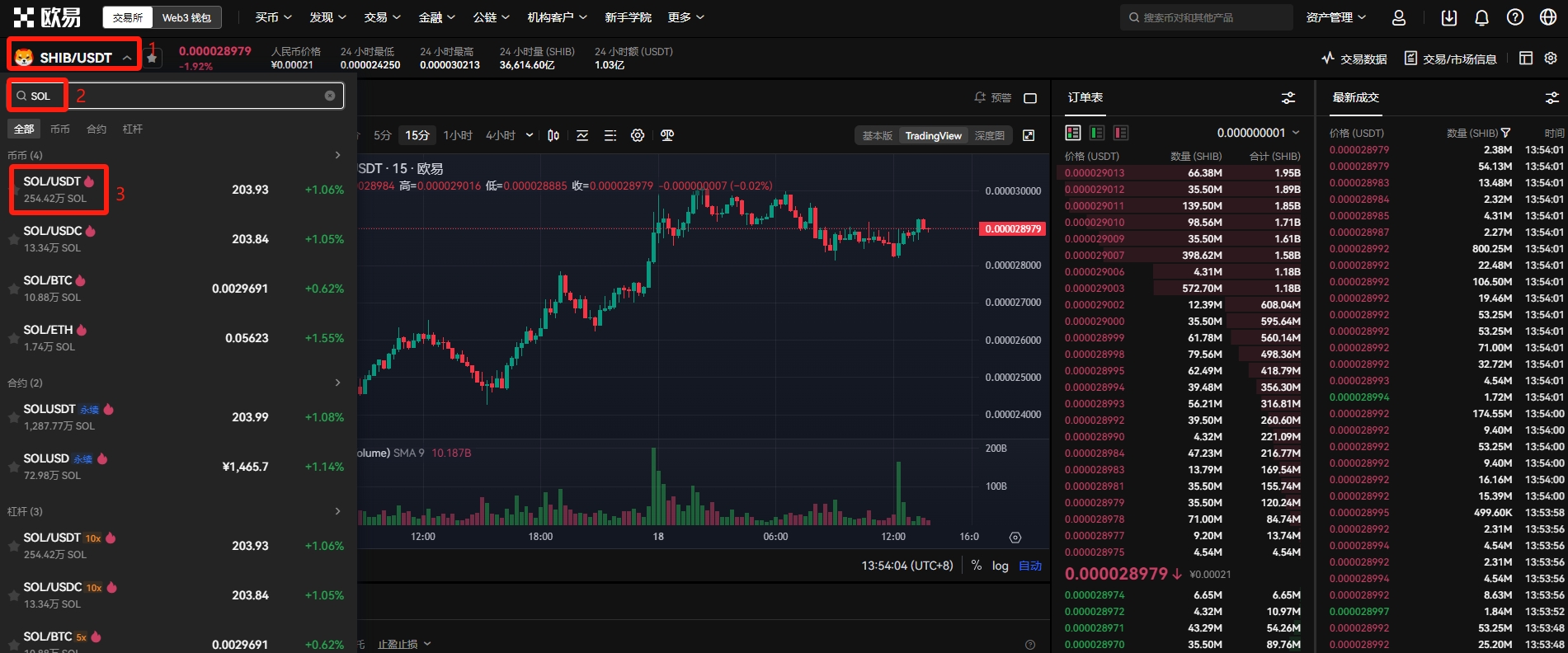Toggle percent scale on chart
This screenshot has width=1568, height=653.
(977, 566)
